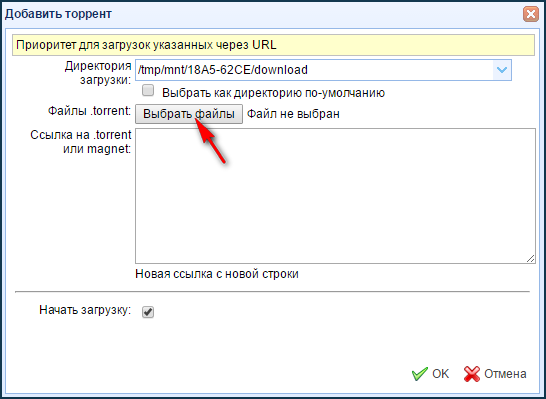The image size is (546, 399).
Task: Click the Новая ссылка с новой строки hint
Action: point(217,274)
